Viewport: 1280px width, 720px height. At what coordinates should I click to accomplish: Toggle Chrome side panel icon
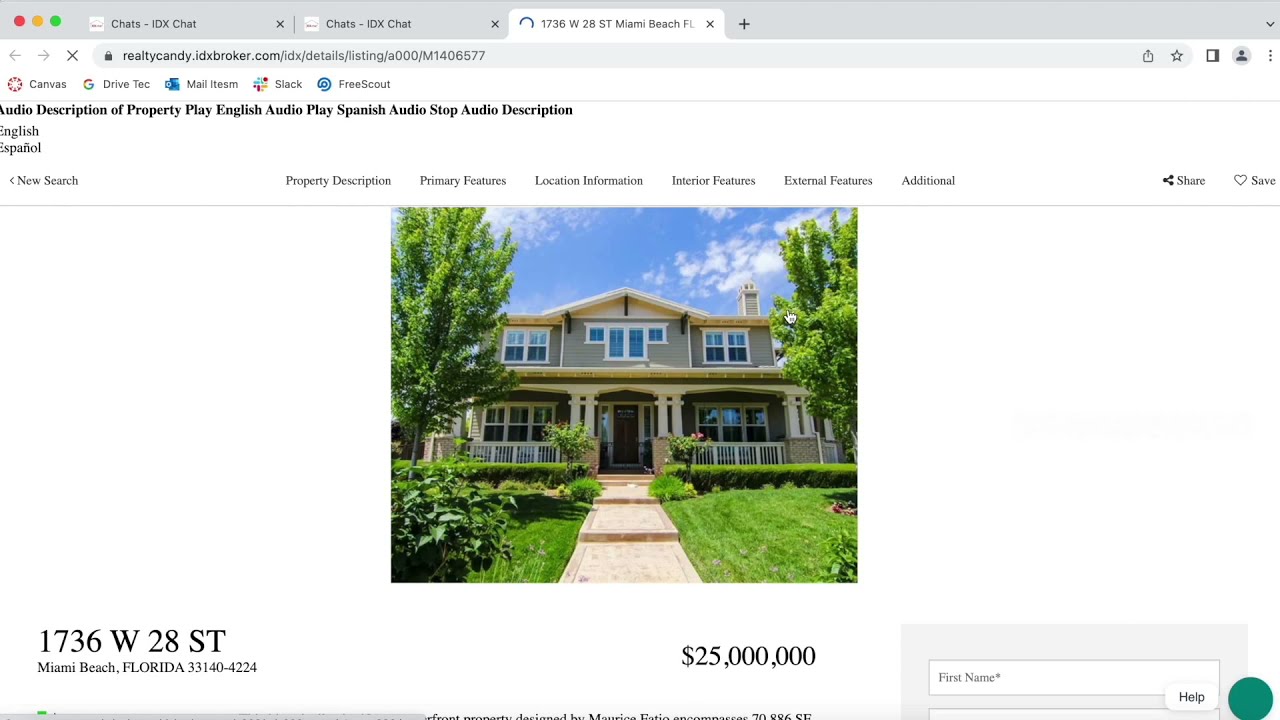click(1212, 56)
